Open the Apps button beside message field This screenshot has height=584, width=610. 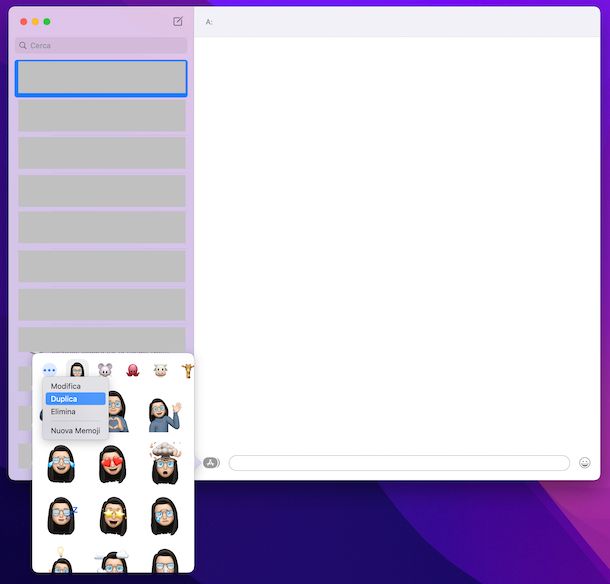211,463
